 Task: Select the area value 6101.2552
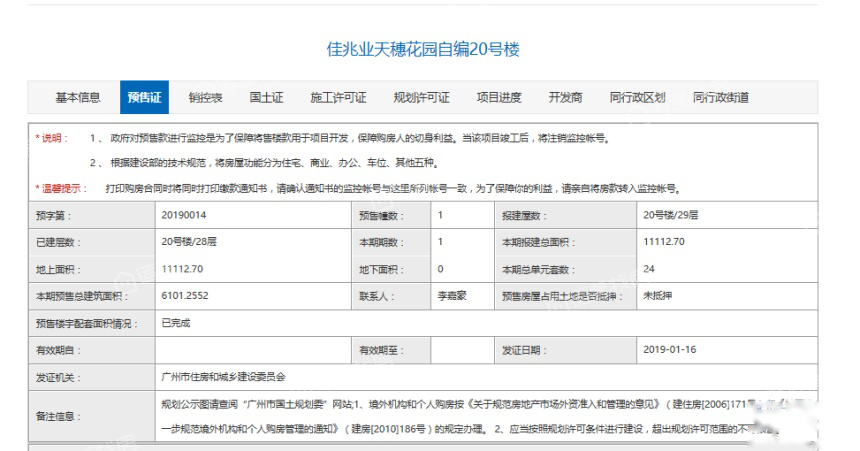[185, 296]
